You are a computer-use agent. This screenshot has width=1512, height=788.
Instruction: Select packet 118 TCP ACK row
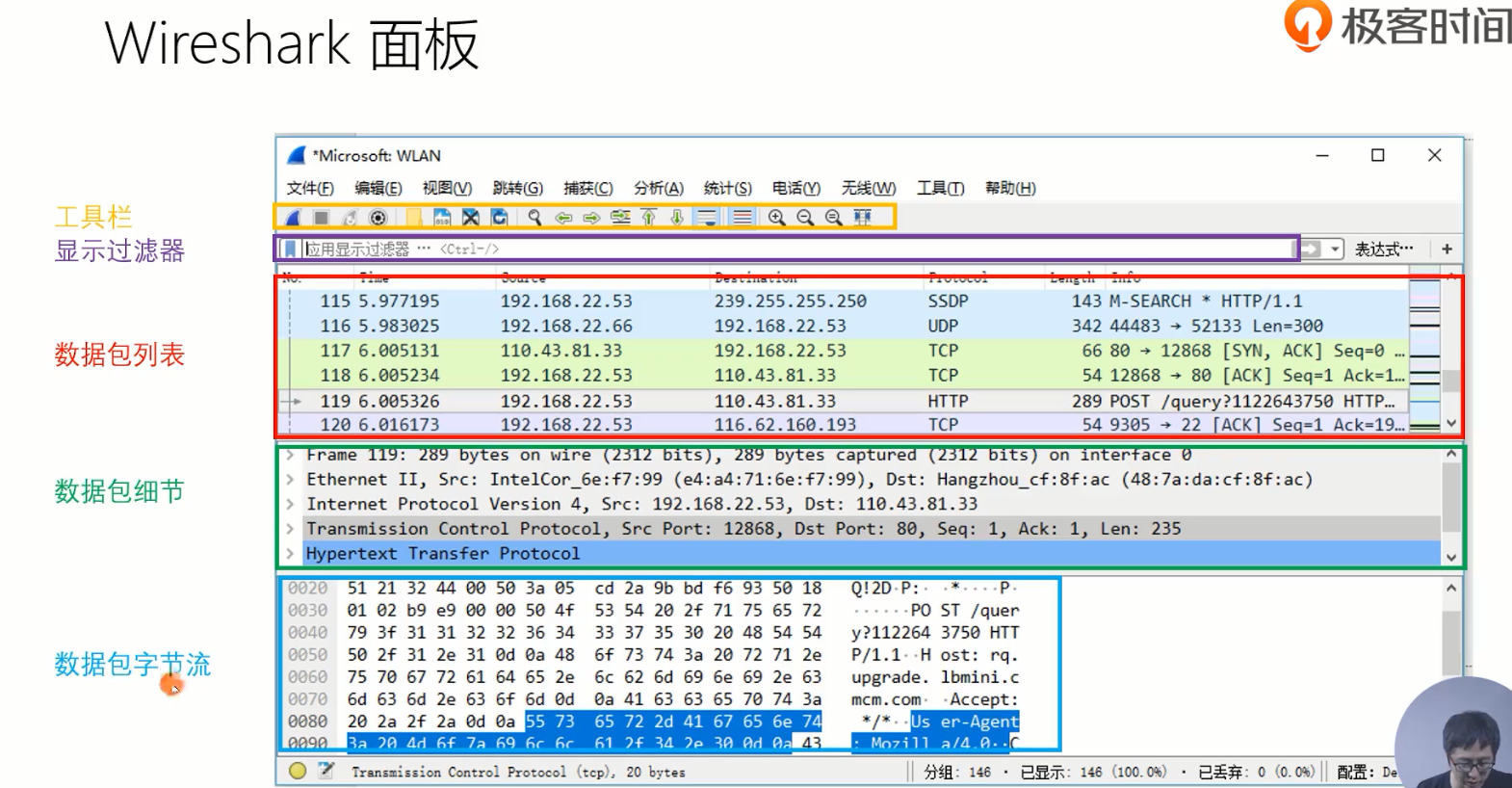pos(844,376)
